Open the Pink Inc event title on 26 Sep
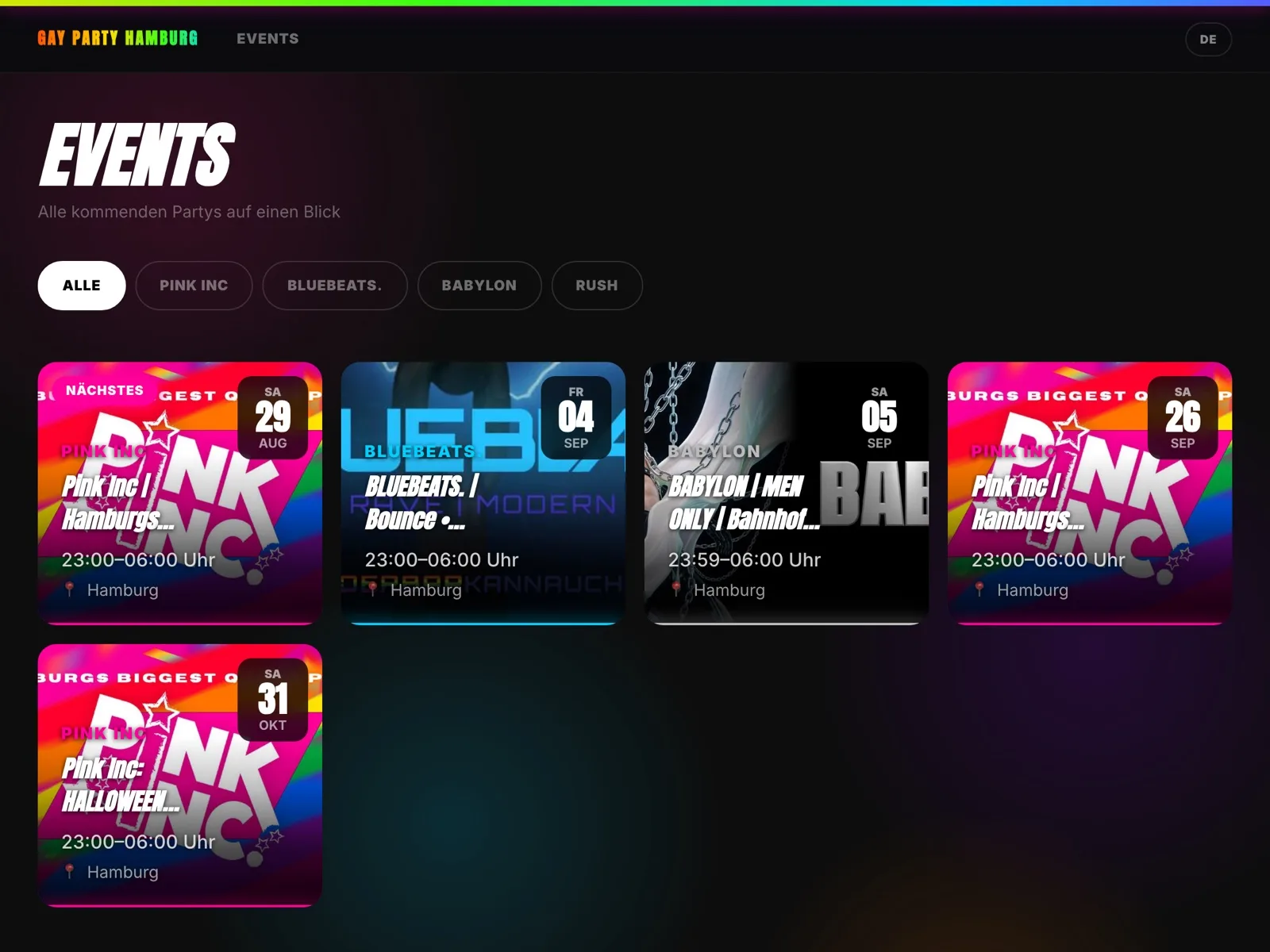Viewport: 1270px width, 952px height. point(1028,502)
